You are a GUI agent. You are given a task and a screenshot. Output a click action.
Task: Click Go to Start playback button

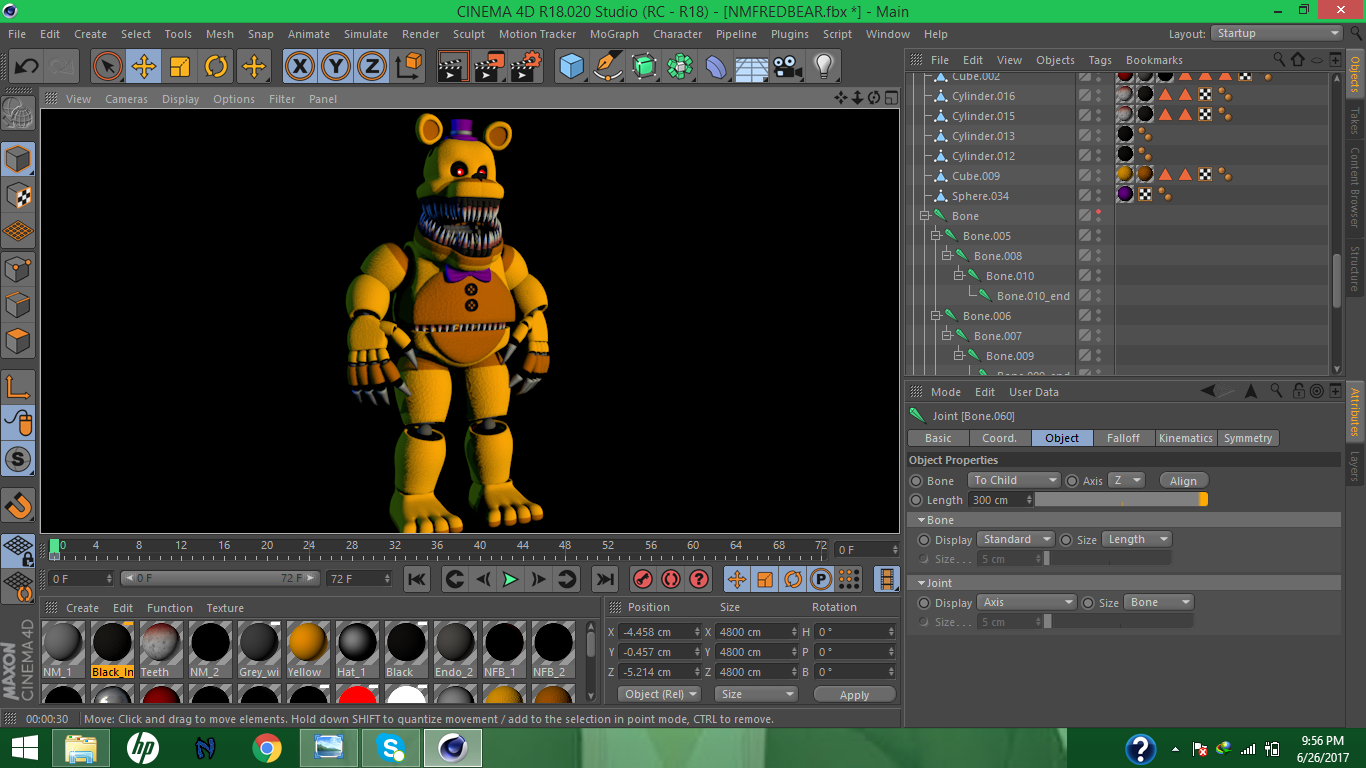click(417, 579)
